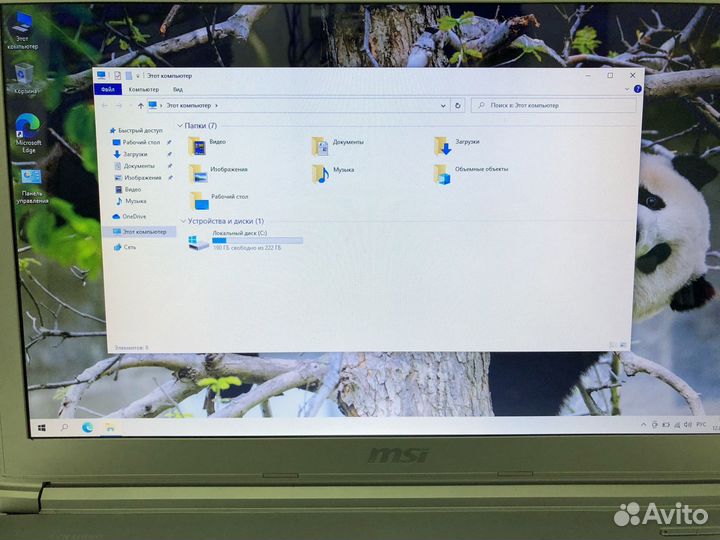
Task: Click the Forward arrow navigation button
Action: (119, 106)
